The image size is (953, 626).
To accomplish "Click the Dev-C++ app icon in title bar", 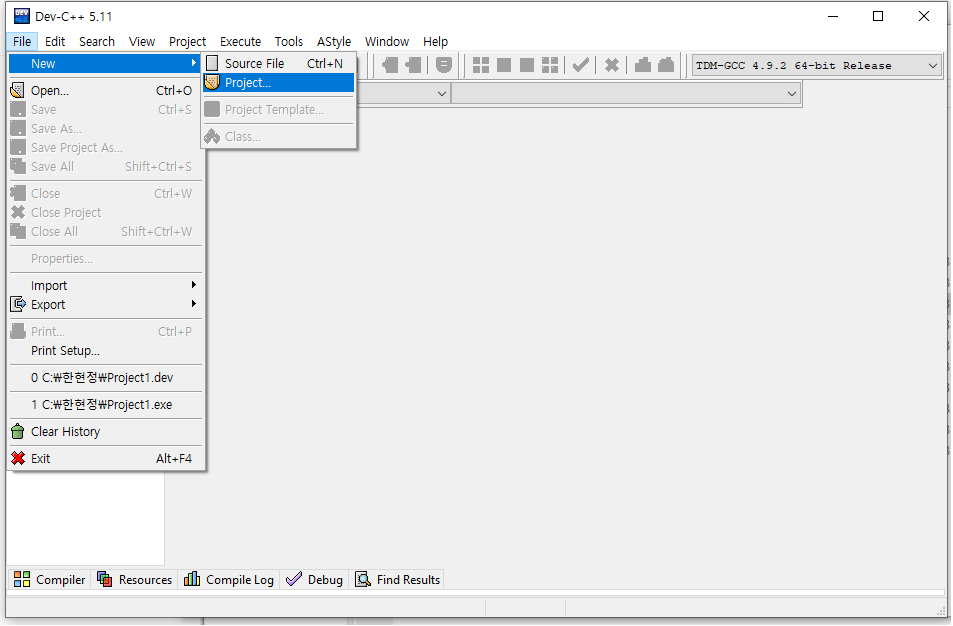I will [x=21, y=16].
